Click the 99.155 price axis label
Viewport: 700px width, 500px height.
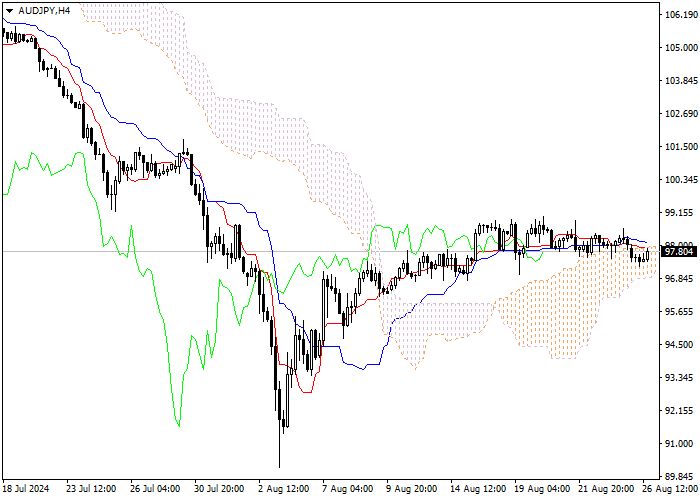tap(681, 213)
